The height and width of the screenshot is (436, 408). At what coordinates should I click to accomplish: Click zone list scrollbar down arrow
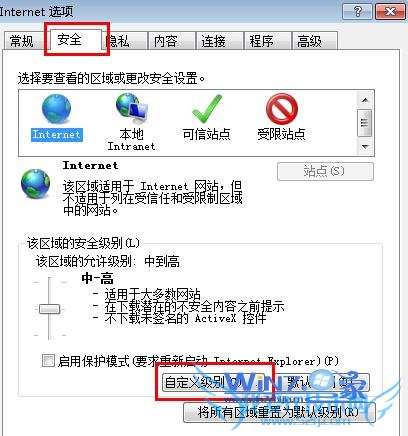coord(365,146)
